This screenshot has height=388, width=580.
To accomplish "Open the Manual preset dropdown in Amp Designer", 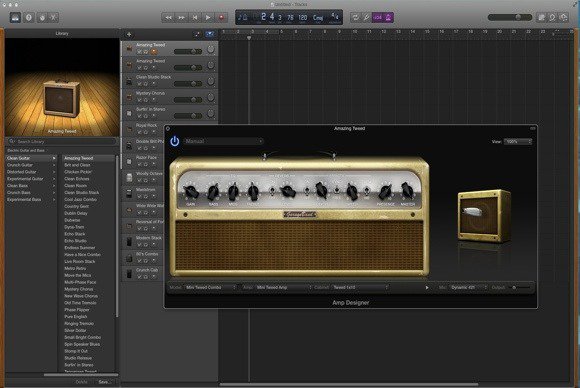I will pos(224,141).
